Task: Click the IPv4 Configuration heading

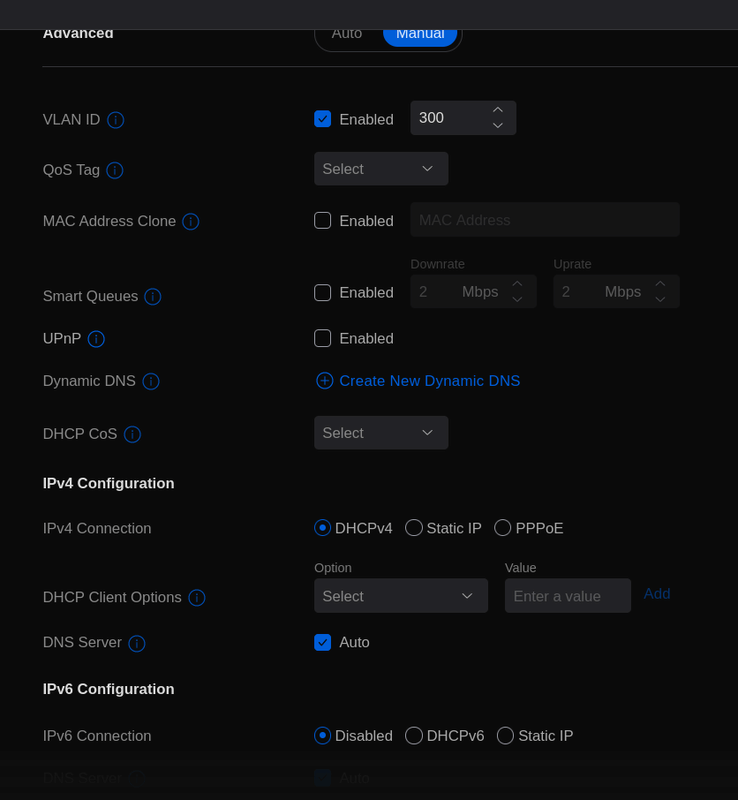Action: pyautogui.click(x=109, y=484)
